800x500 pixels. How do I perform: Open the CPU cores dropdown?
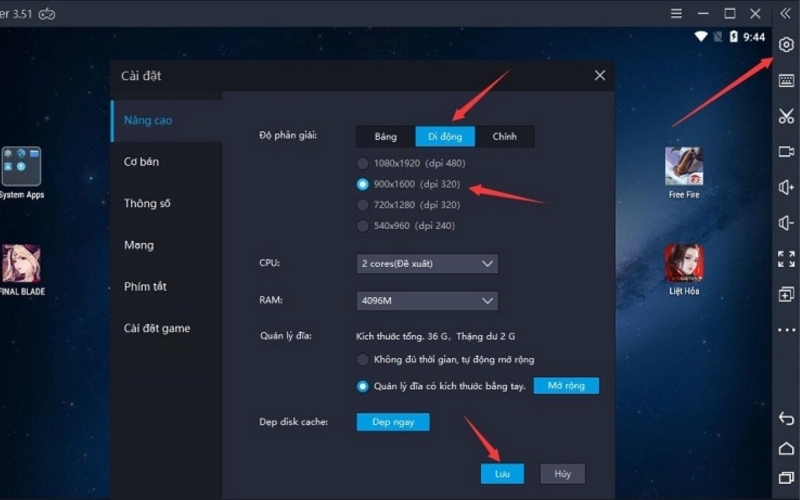point(427,264)
